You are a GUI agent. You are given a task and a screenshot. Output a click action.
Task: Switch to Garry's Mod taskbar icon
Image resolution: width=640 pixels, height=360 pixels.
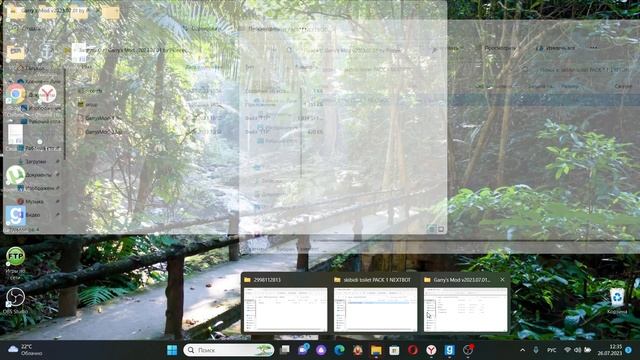449,350
